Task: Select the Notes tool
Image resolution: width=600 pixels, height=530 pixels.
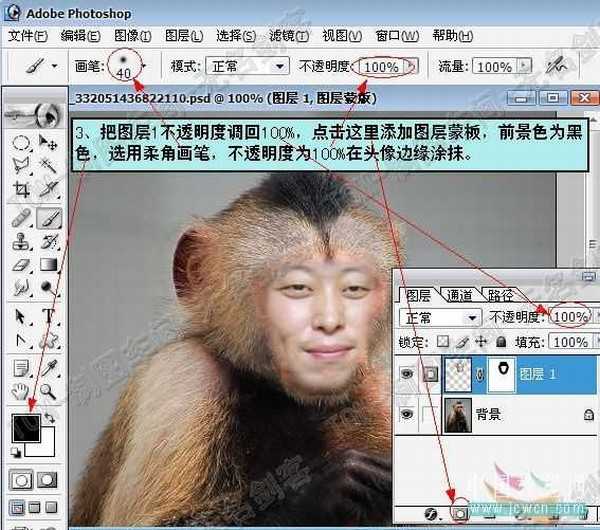Action: click(x=21, y=369)
